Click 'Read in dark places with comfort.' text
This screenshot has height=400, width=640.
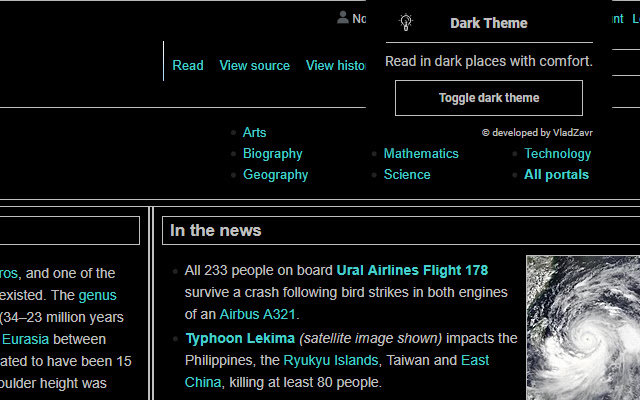coord(489,61)
